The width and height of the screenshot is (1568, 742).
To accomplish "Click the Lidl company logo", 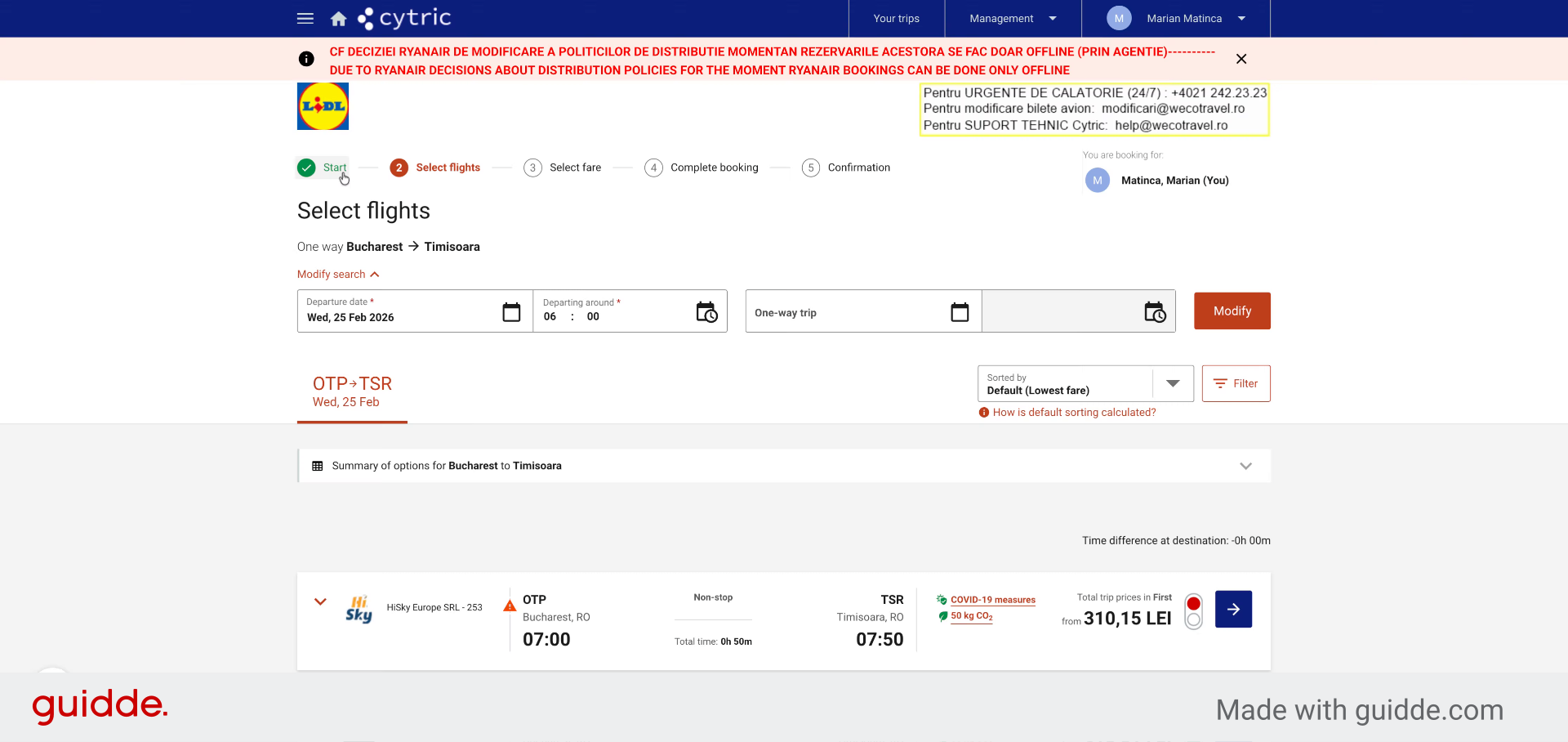I will [323, 106].
